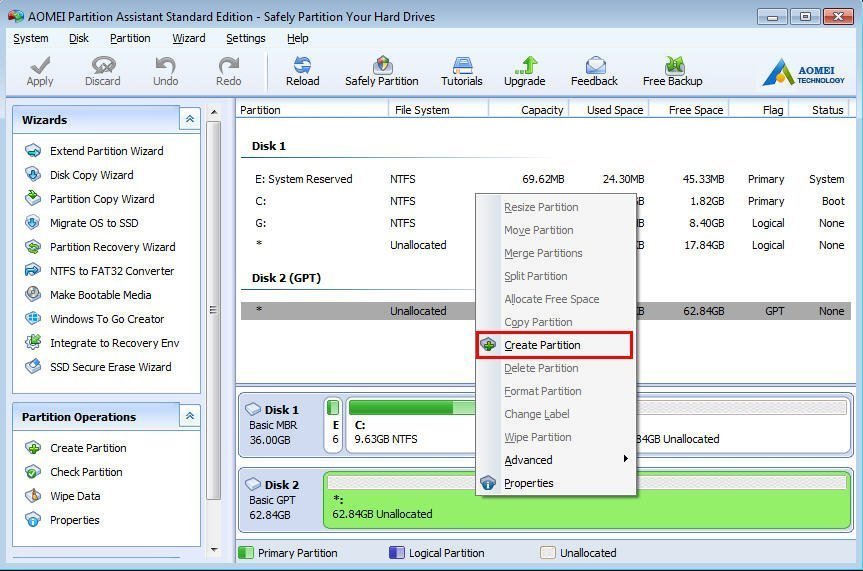The image size is (863, 571).
Task: Select the E partition block on Disk 1
Action: pos(334,426)
